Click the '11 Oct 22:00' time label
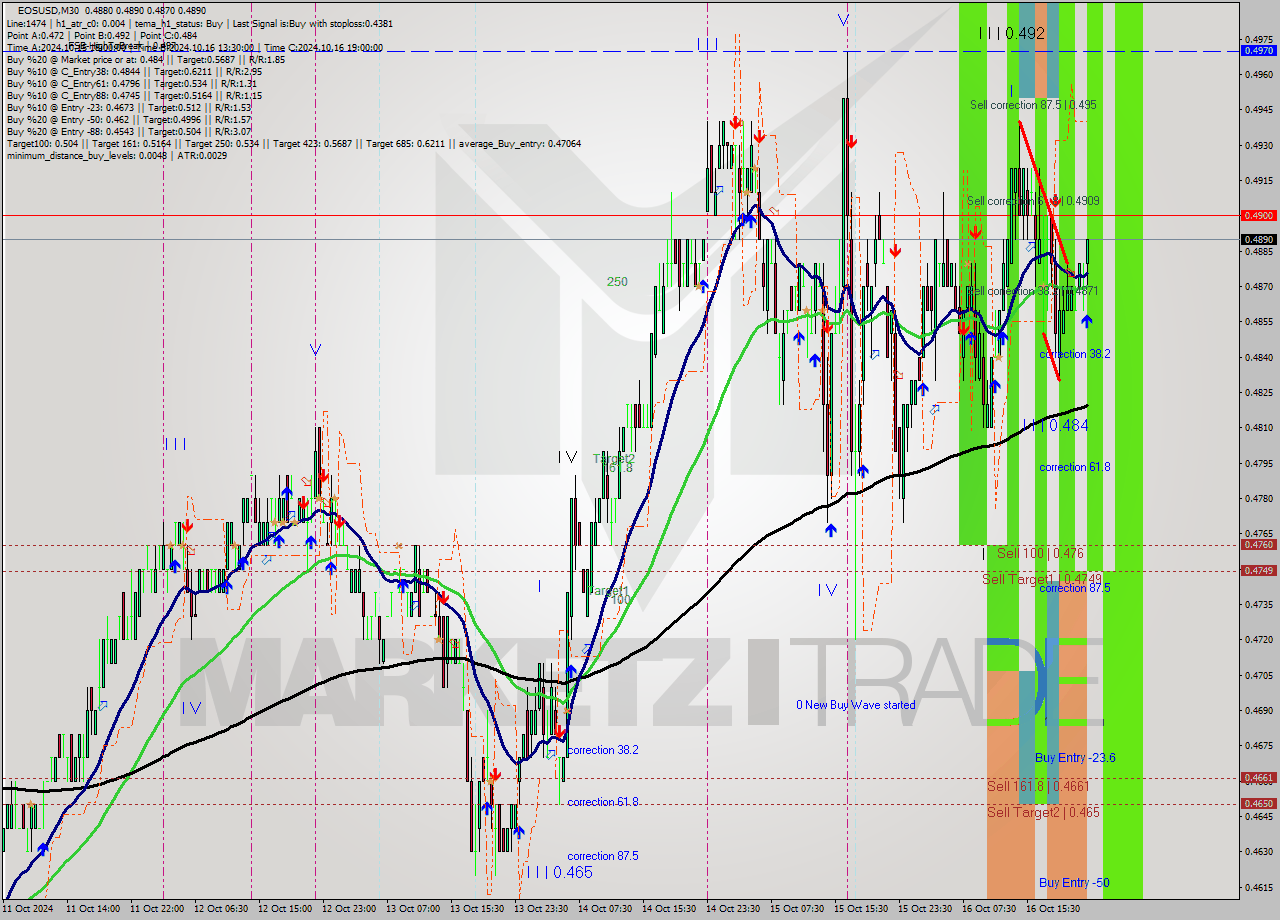Screen dimensions: 1280x920 click(x=157, y=909)
